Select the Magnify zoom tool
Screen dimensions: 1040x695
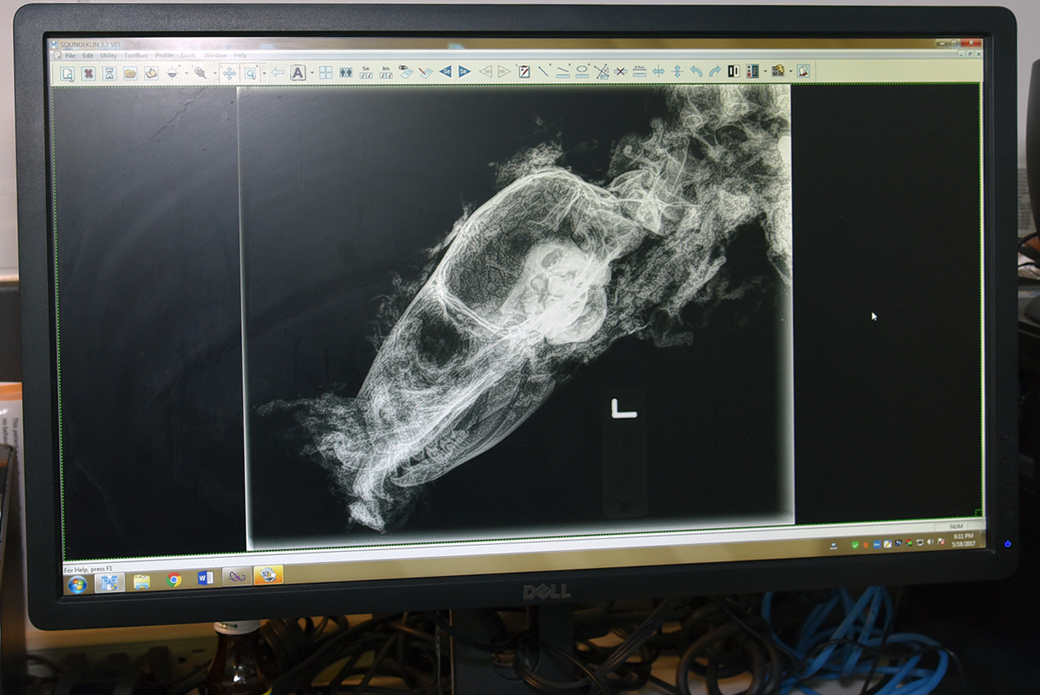tap(200, 72)
